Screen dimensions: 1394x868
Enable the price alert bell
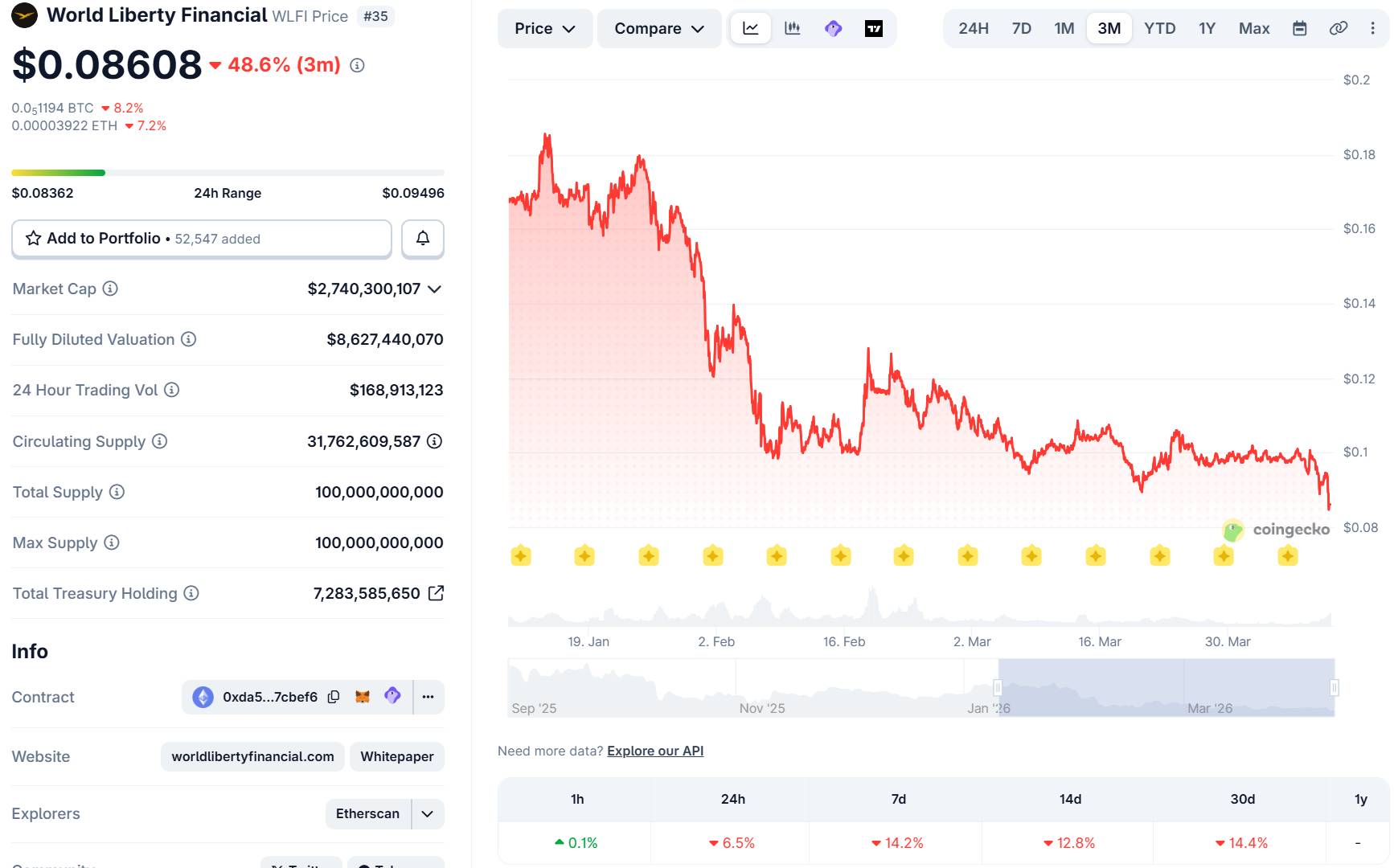click(x=422, y=239)
